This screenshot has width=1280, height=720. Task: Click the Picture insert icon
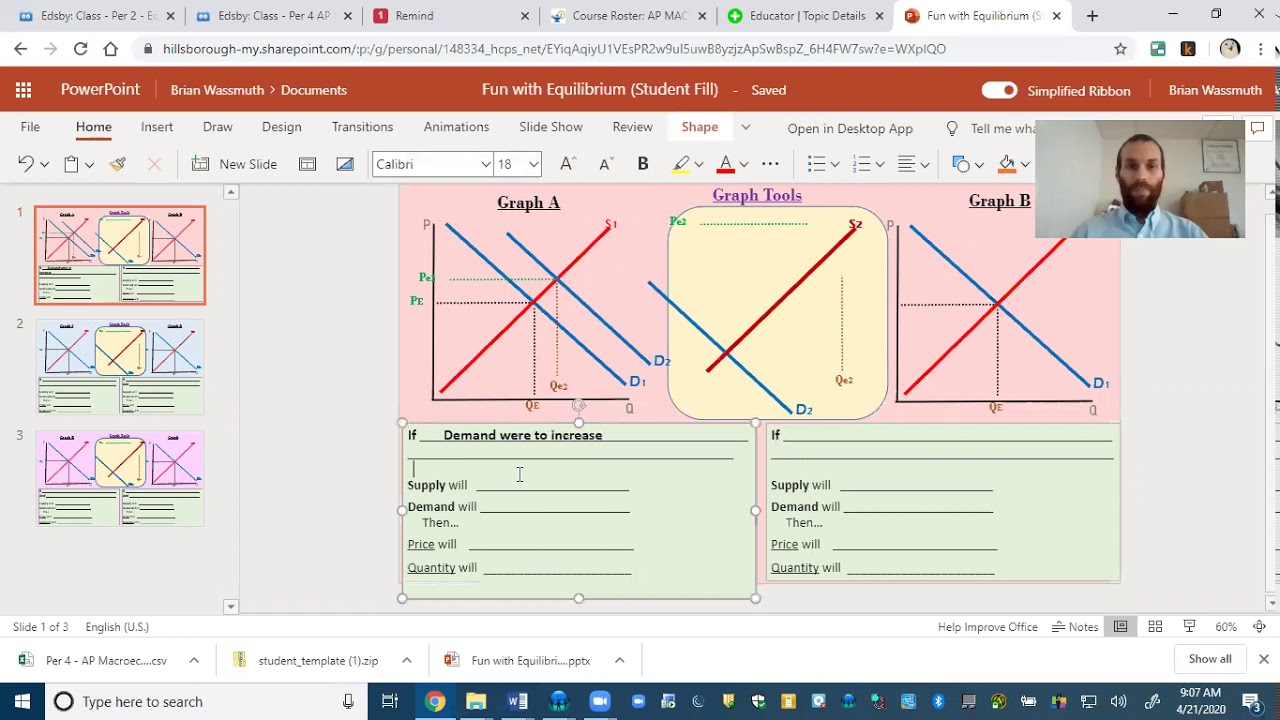pyautogui.click(x=345, y=164)
